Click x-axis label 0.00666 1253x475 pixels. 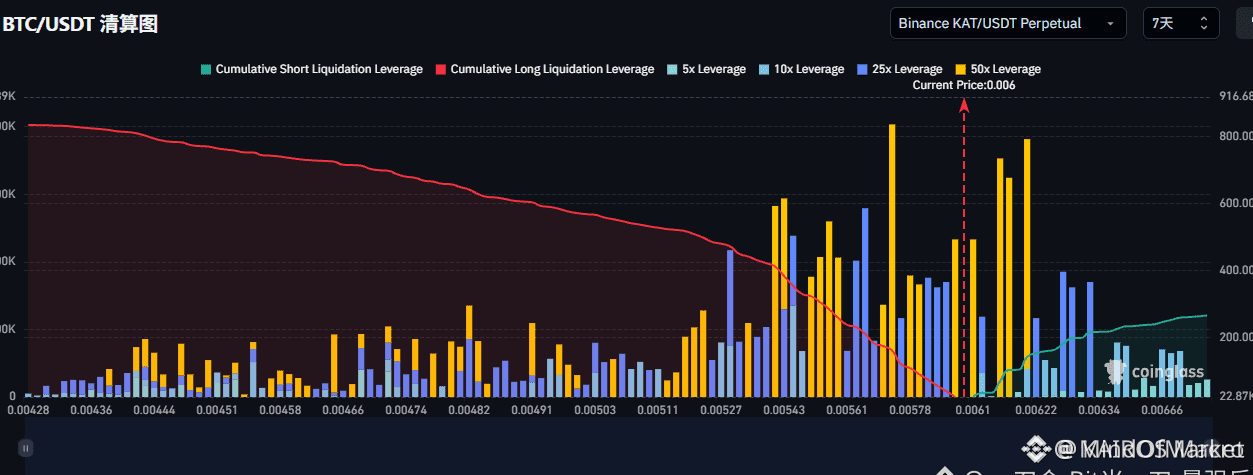[1162, 410]
